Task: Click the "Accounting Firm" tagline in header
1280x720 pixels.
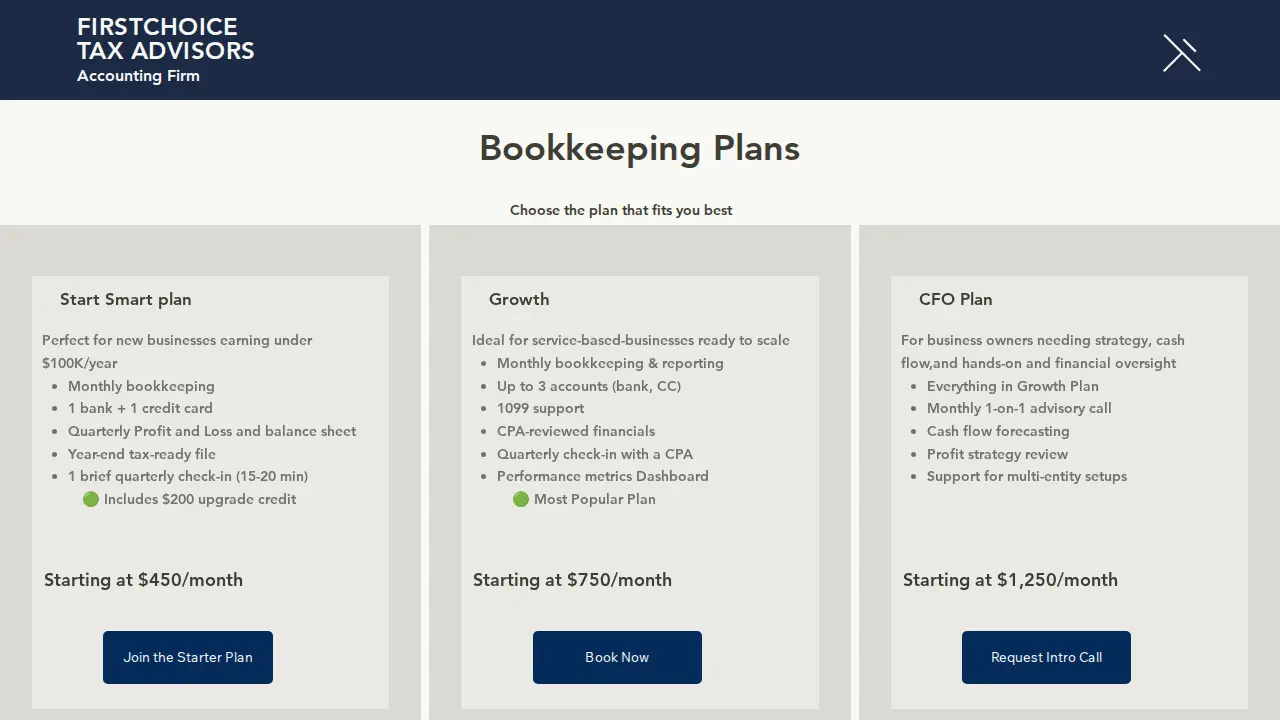Action: click(x=138, y=76)
